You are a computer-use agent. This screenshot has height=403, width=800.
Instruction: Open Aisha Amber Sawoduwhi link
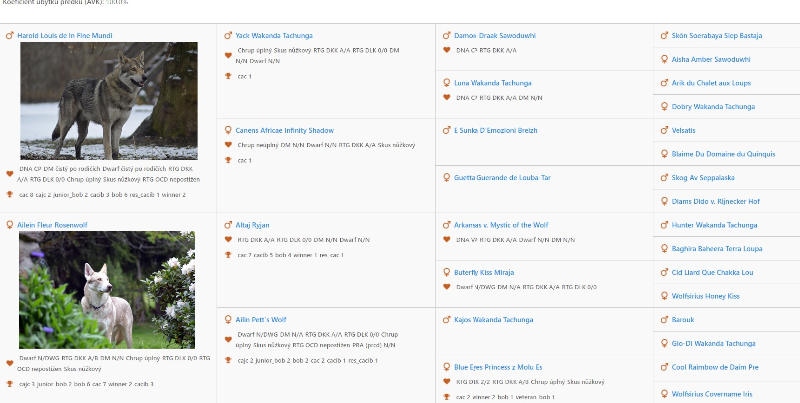(x=711, y=60)
